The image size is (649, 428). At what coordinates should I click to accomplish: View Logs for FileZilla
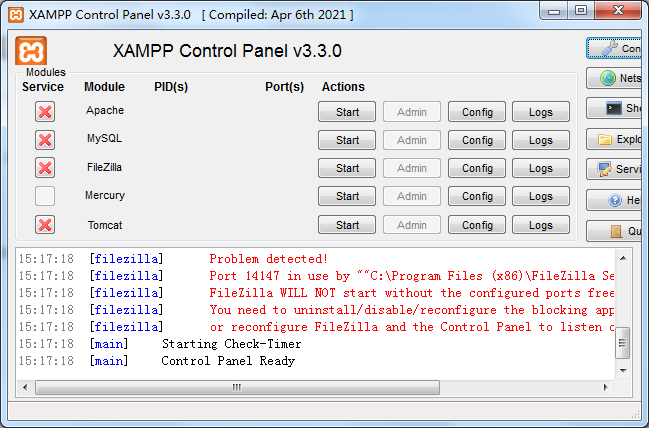[541, 168]
